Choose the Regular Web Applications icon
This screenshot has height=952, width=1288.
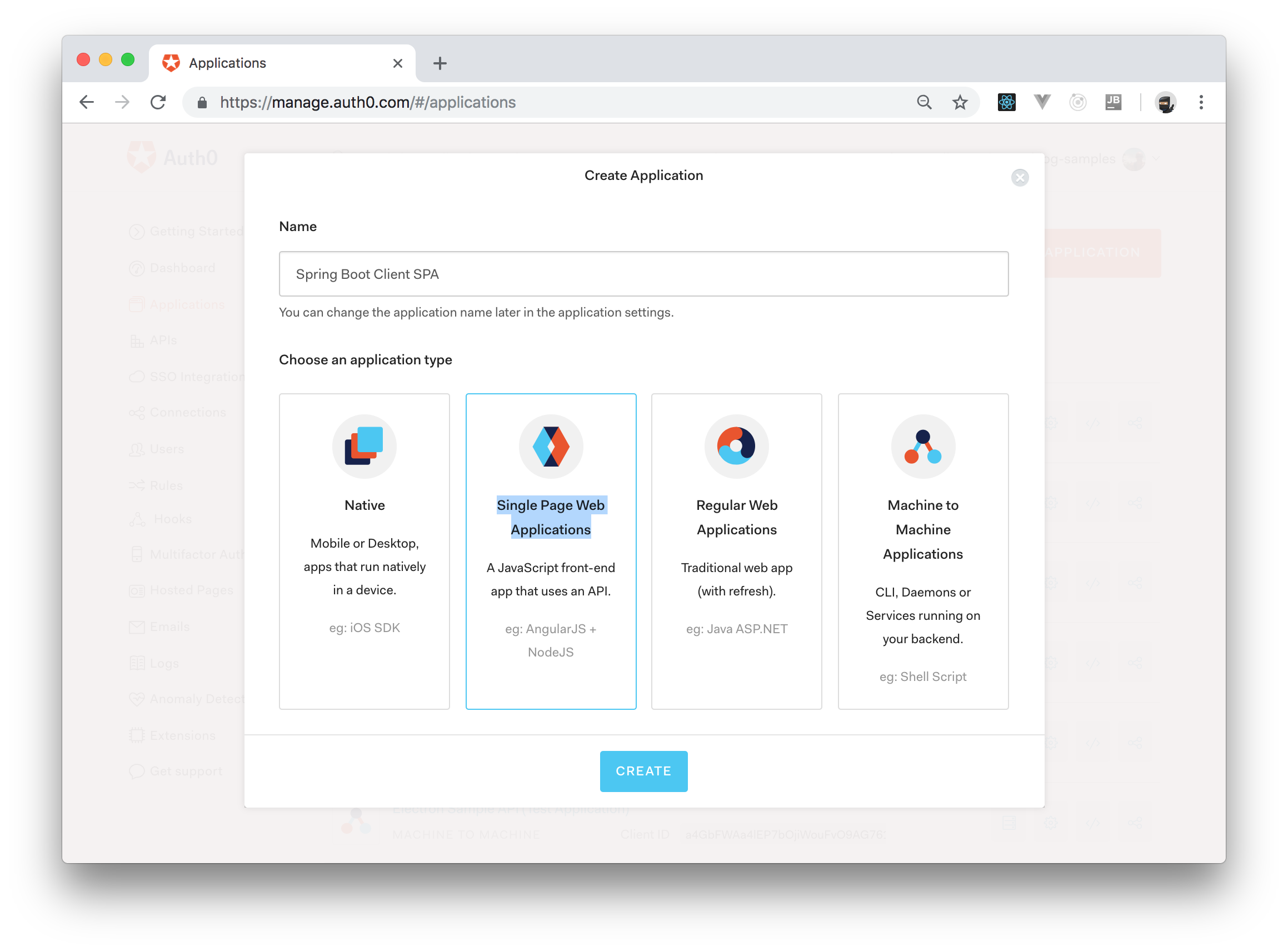[736, 446]
